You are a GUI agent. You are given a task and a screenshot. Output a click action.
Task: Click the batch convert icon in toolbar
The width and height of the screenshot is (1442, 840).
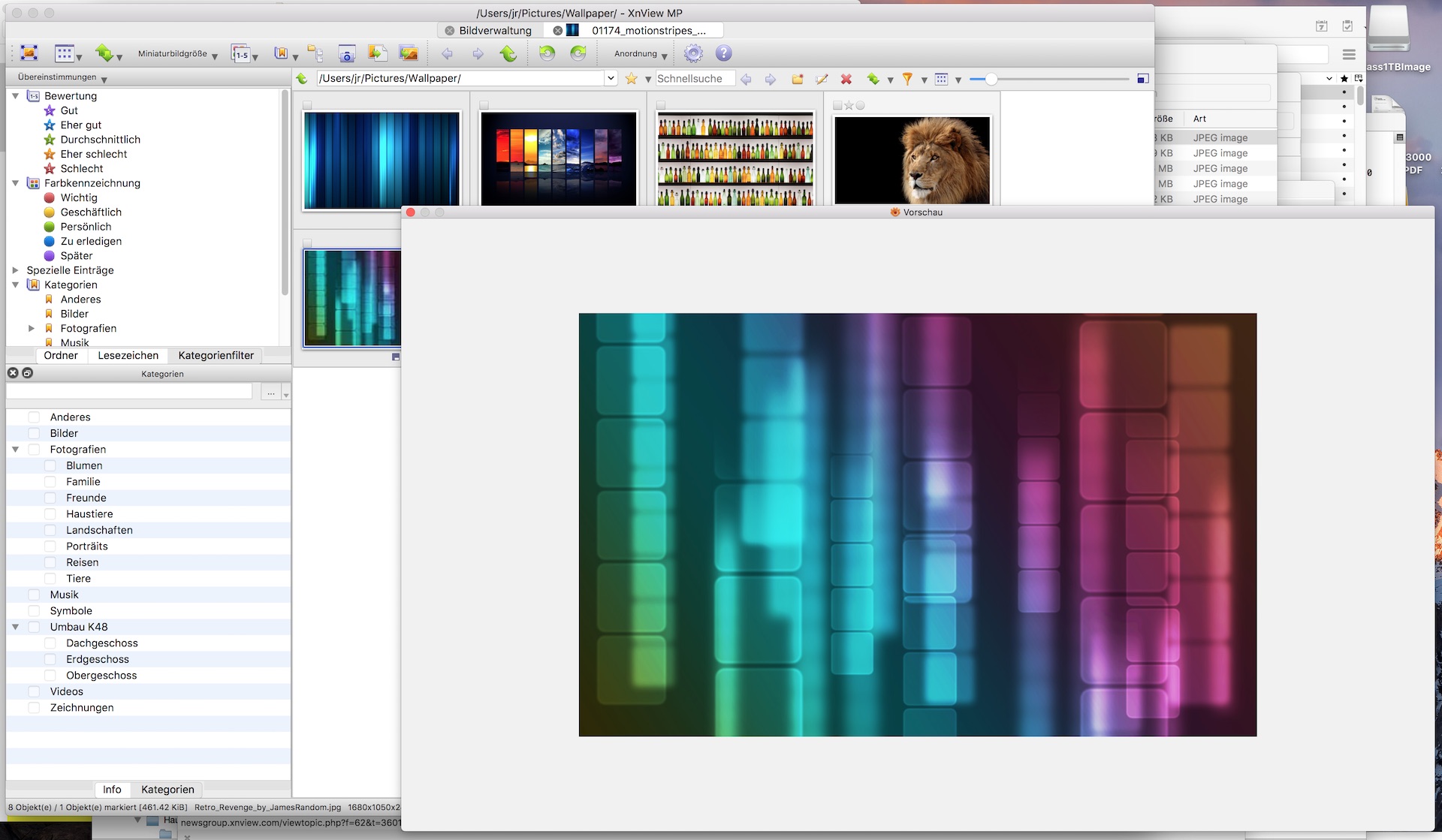(x=376, y=53)
